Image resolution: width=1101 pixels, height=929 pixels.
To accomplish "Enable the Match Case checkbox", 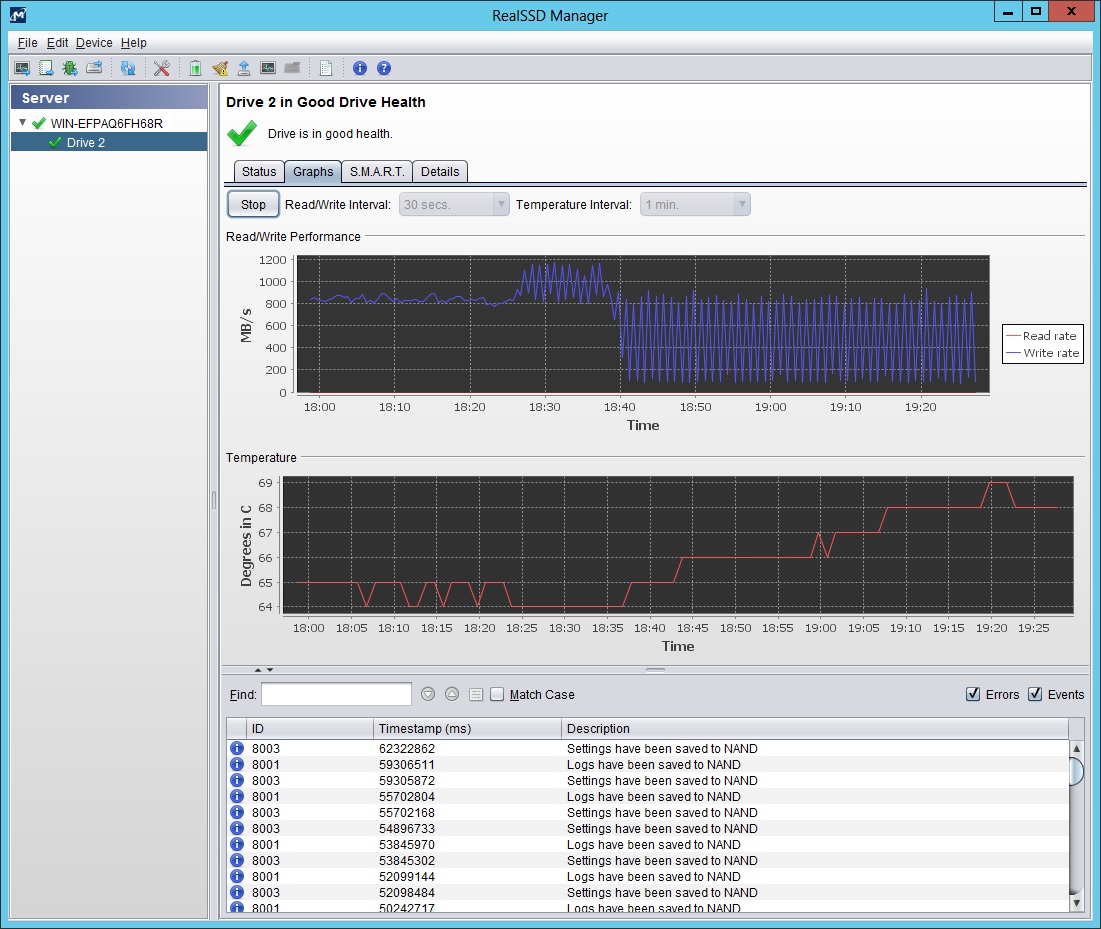I will 497,694.
